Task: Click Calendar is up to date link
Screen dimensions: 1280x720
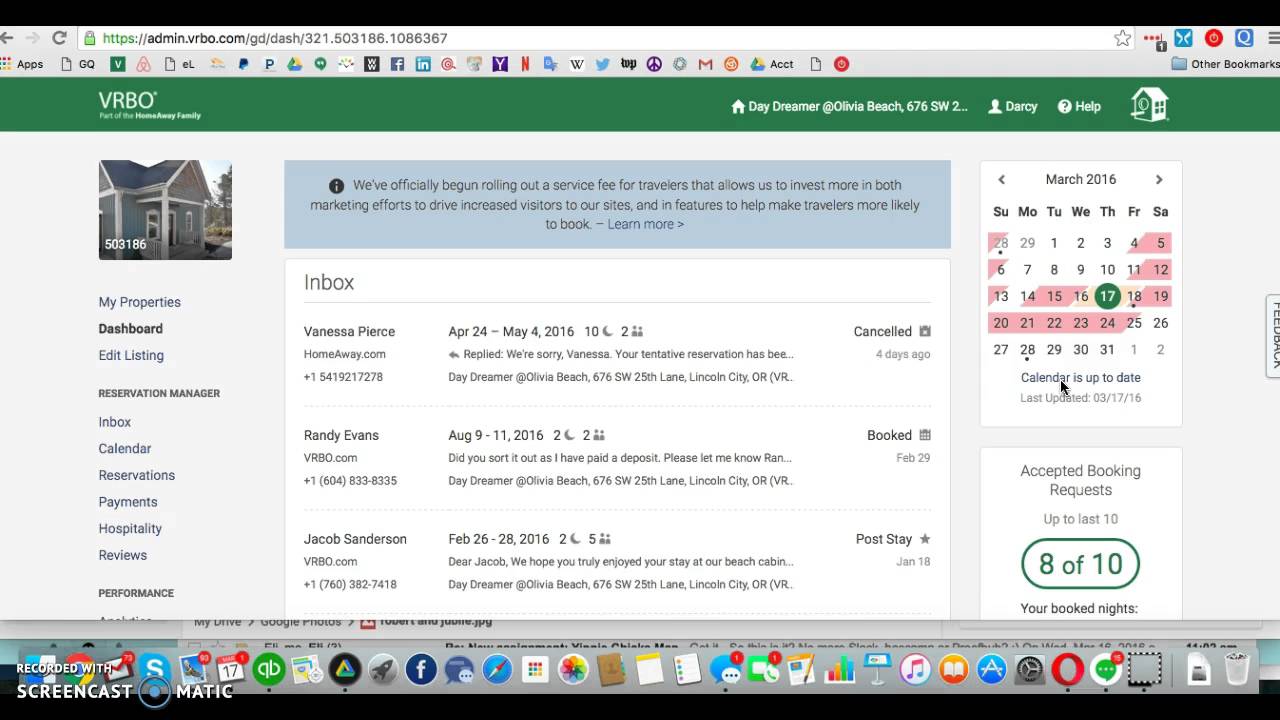Action: pyautogui.click(x=1080, y=378)
